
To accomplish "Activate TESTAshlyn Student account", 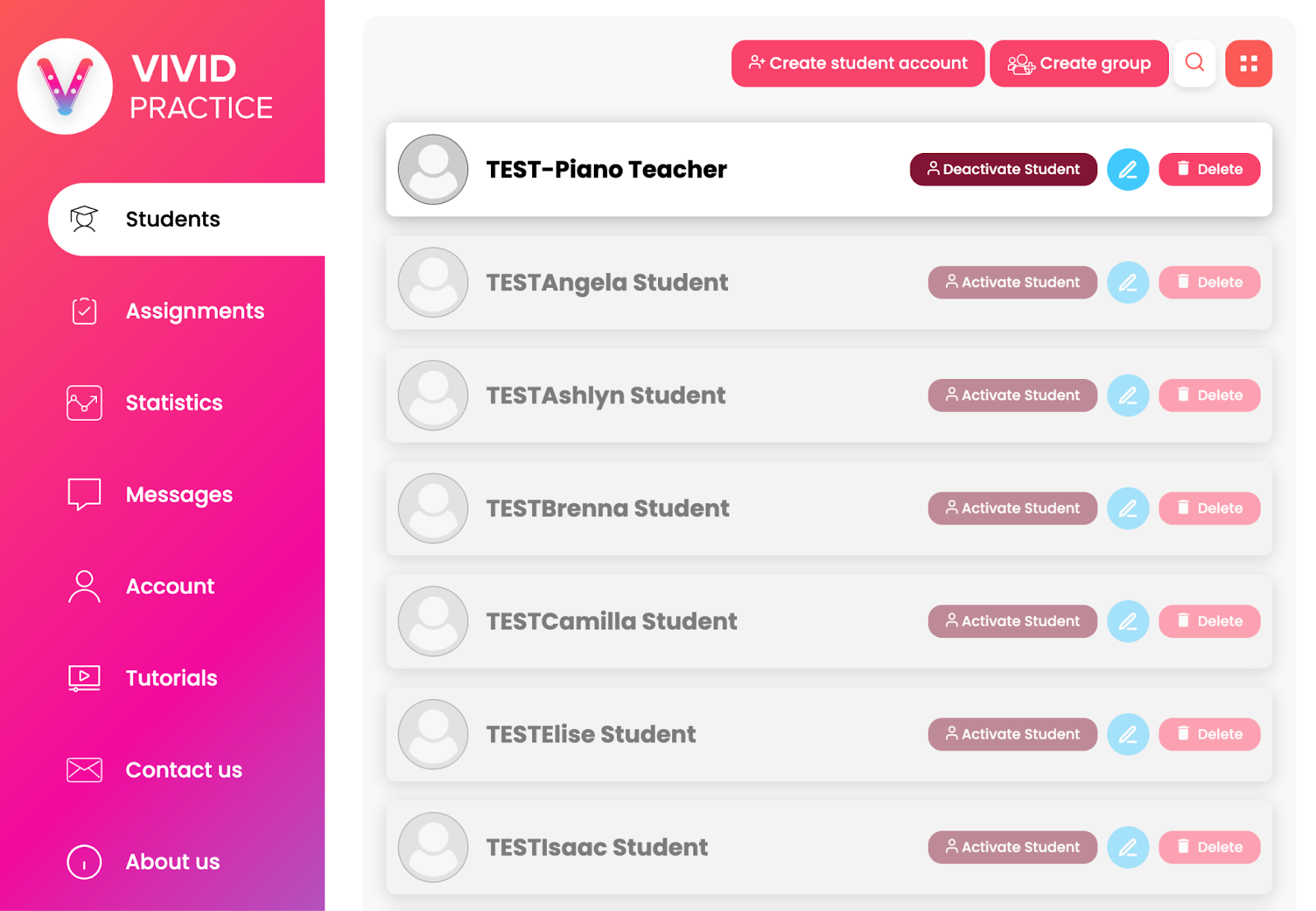I will (1012, 395).
